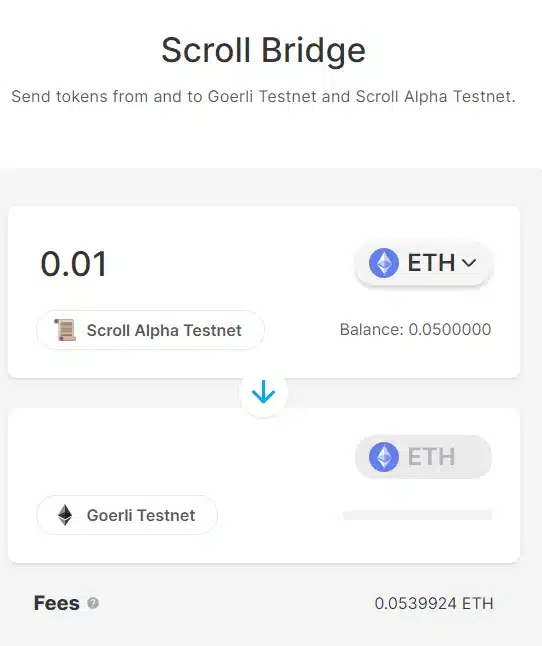Select the Goerli Testnet network chip
The height and width of the screenshot is (646, 542).
point(127,515)
